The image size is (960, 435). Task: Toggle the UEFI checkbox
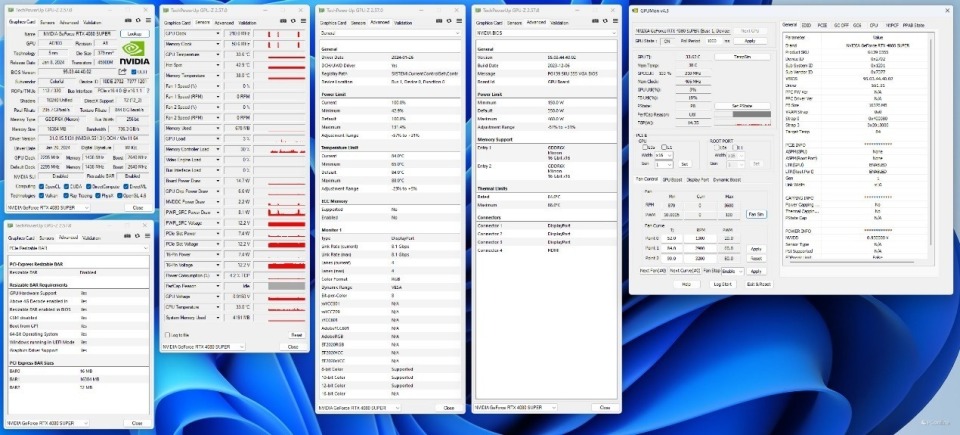[134, 72]
